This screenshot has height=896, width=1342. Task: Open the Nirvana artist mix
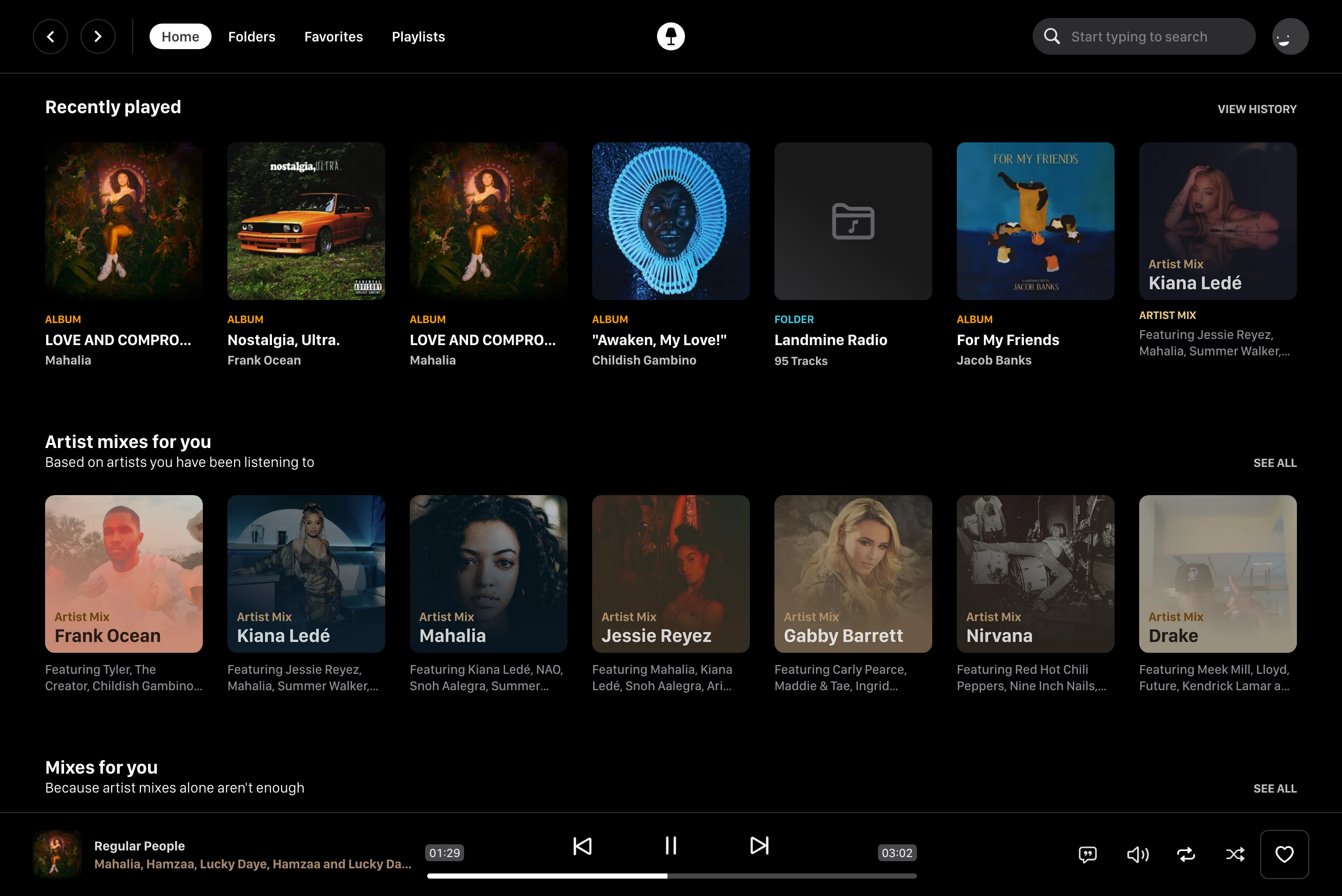point(1035,574)
